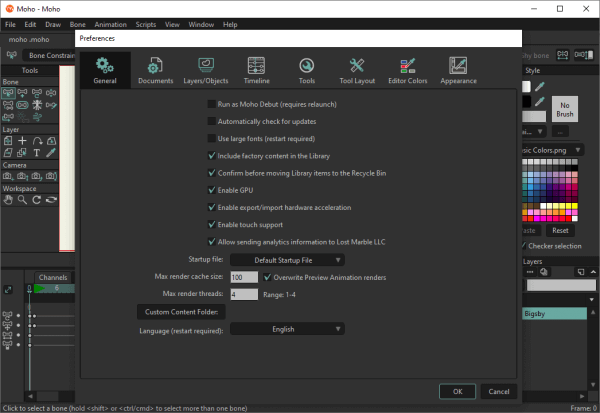Uncheck Include factory content in the Library
600x413 pixels.
[211, 156]
